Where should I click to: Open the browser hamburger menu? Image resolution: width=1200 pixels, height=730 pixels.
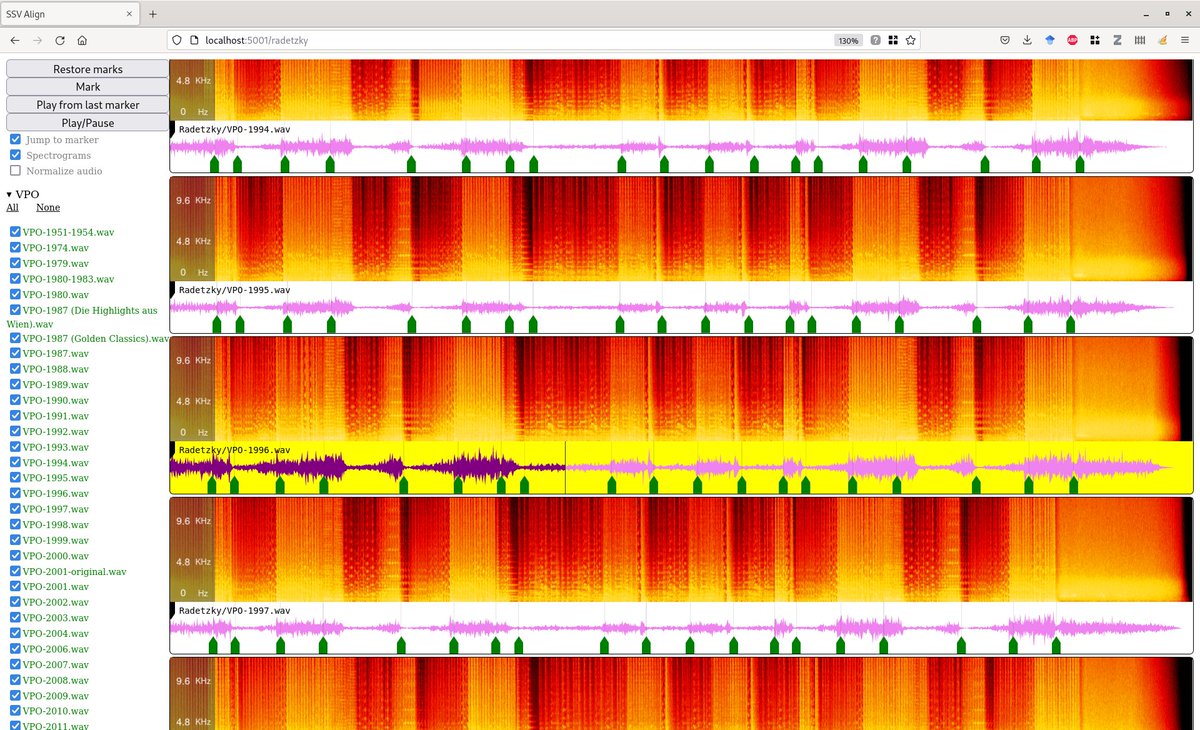[1185, 40]
